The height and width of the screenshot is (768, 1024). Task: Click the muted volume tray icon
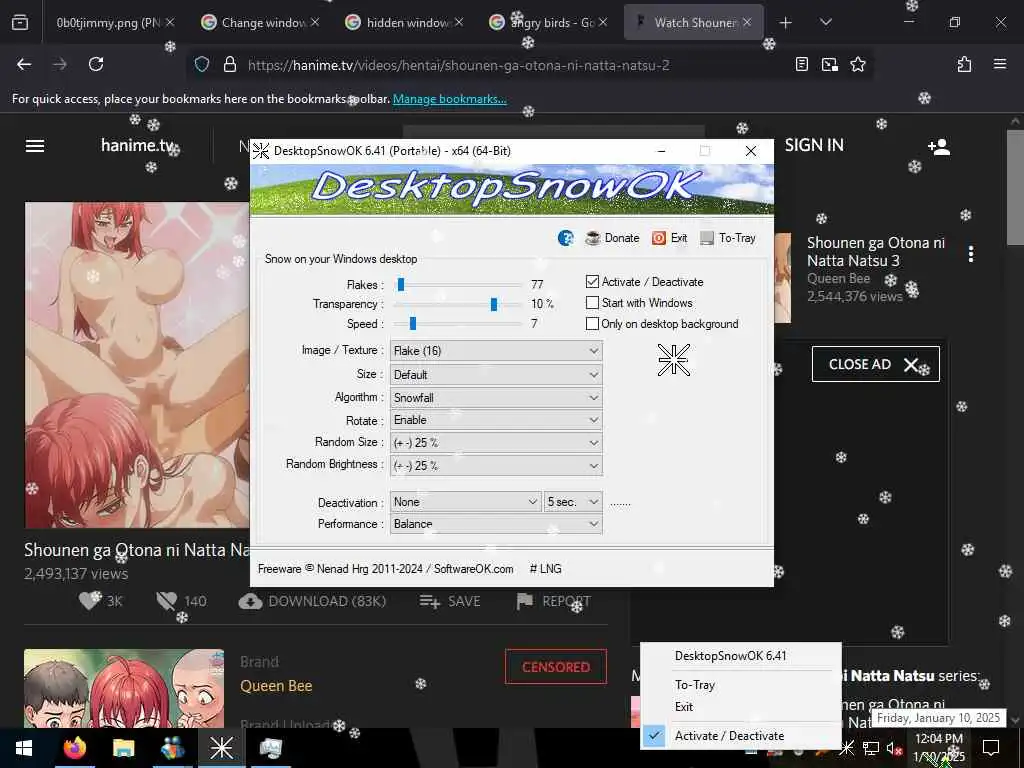[893, 748]
